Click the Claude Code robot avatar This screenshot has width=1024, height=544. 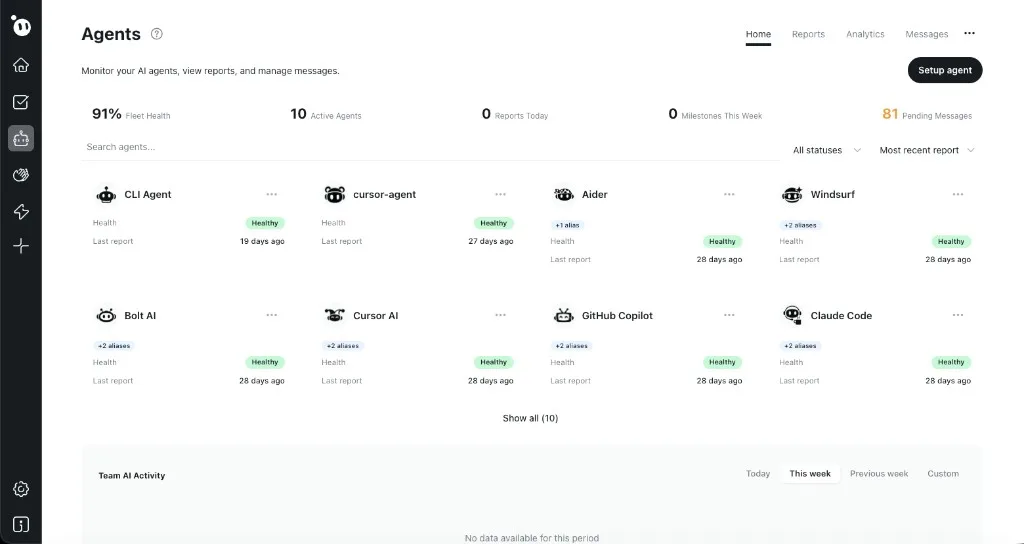[792, 315]
